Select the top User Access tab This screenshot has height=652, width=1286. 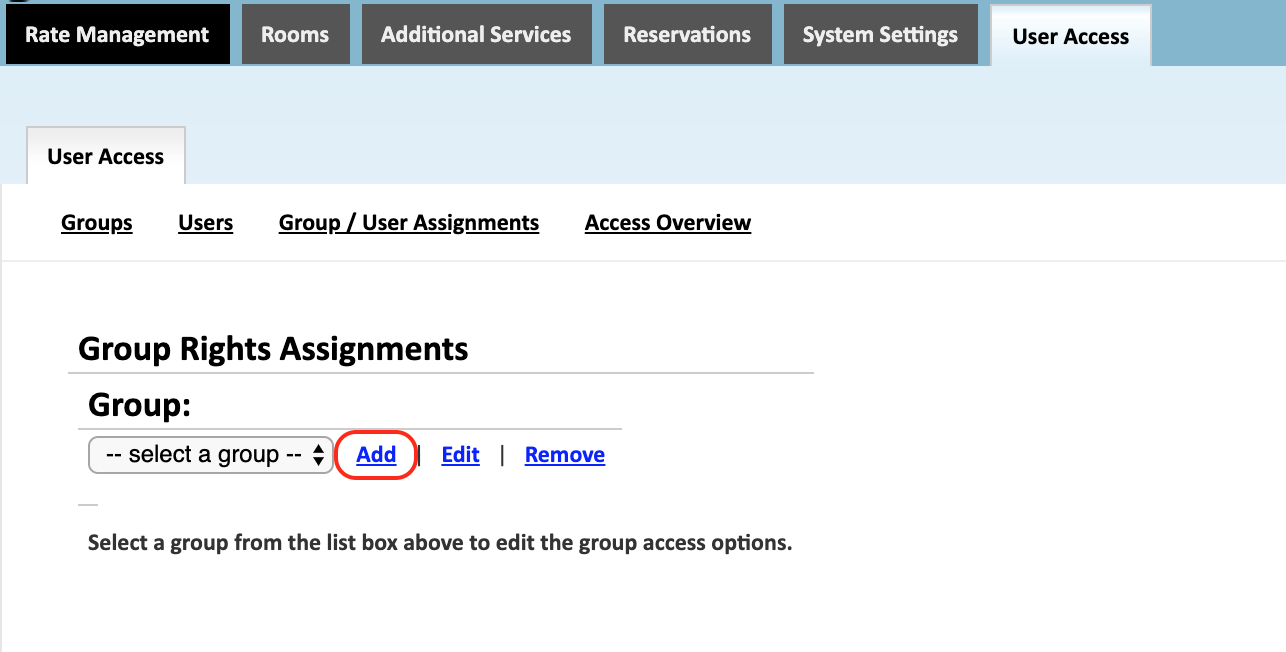coord(1070,36)
